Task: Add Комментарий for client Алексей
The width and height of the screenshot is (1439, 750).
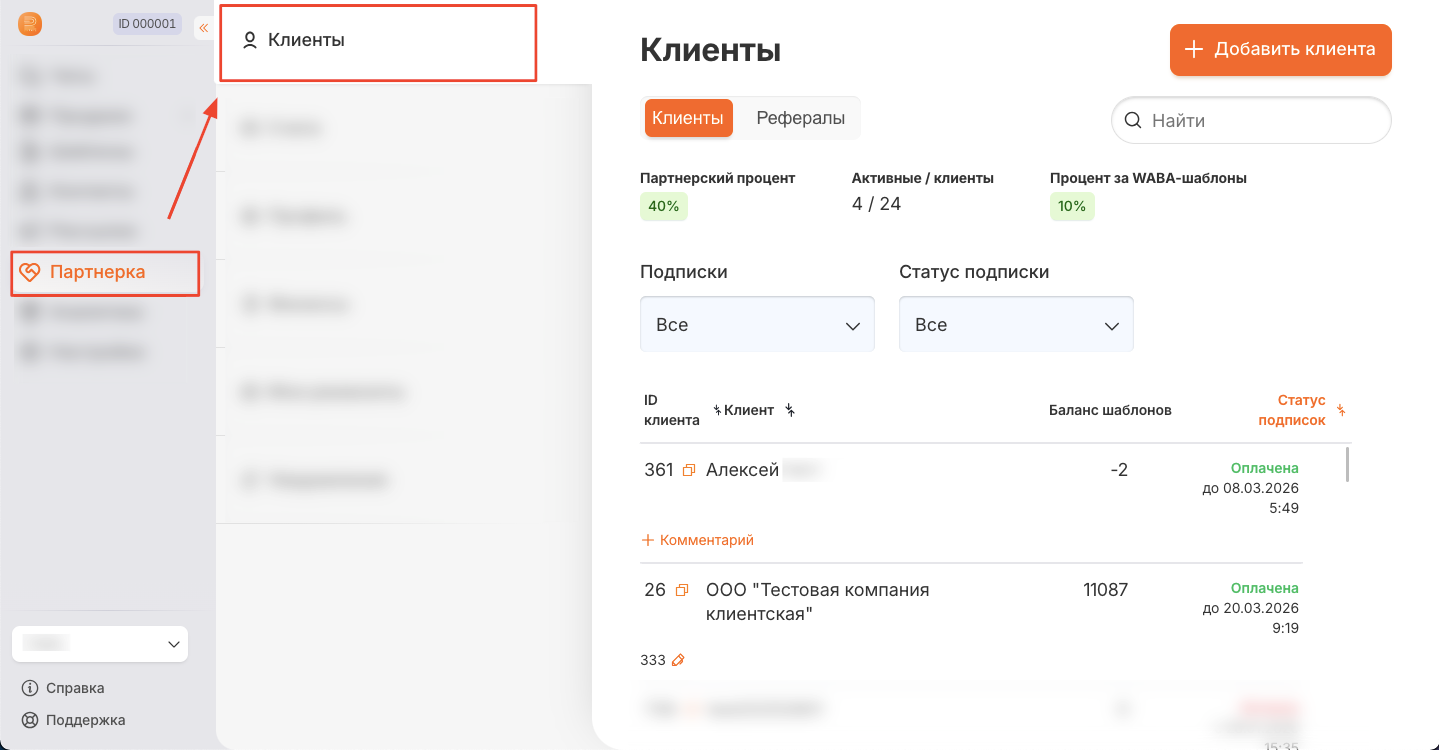Action: (x=698, y=540)
